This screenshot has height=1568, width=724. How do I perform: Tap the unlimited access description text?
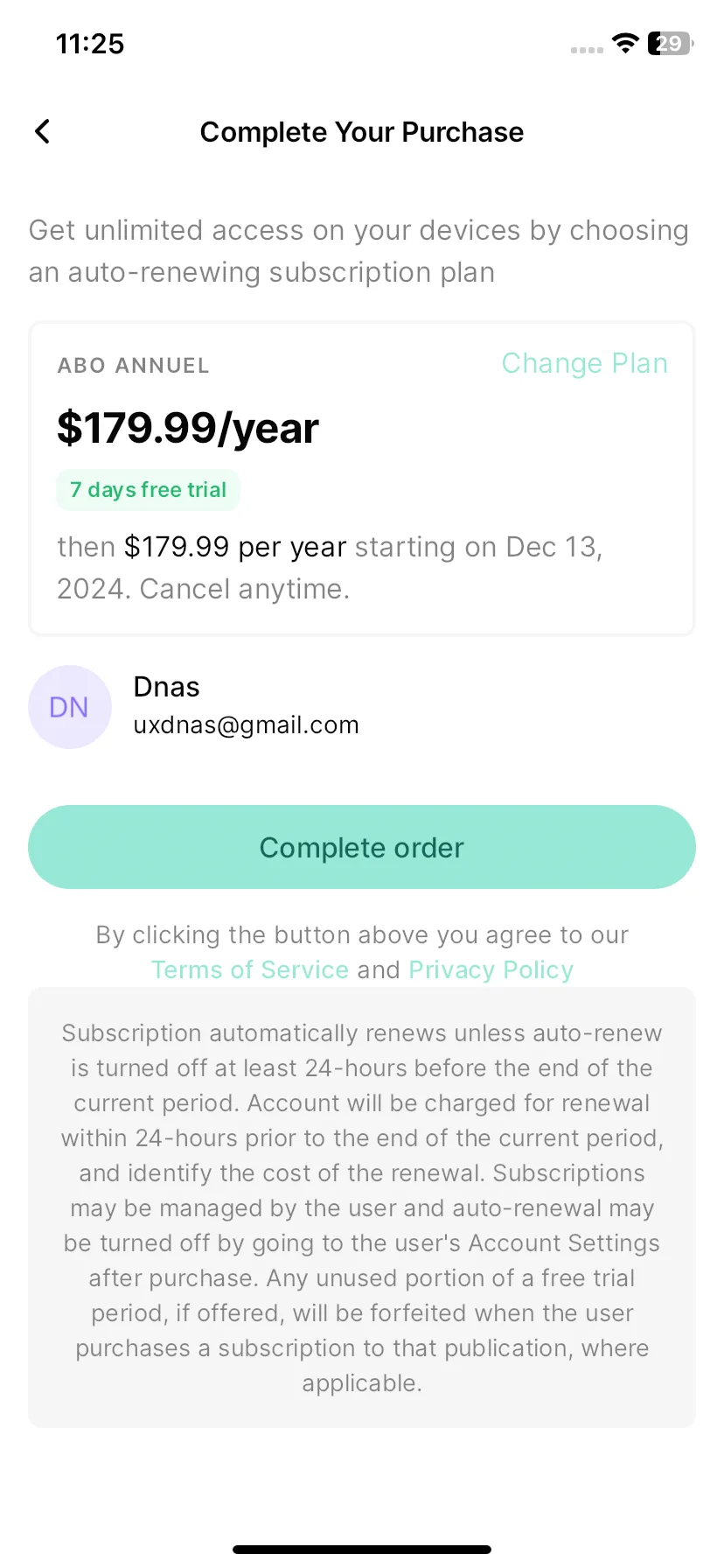(x=359, y=251)
